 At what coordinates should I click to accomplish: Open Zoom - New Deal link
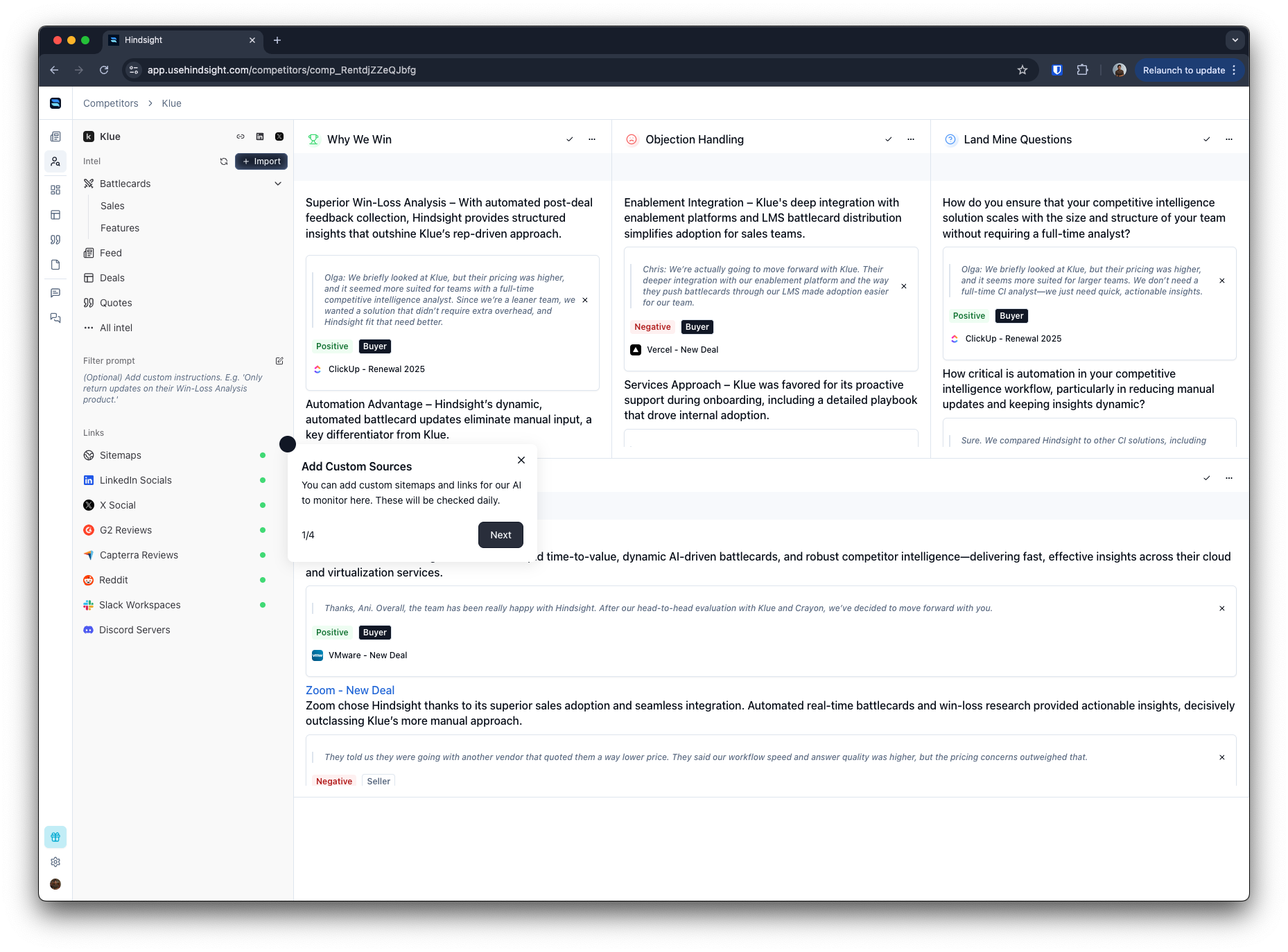(350, 690)
